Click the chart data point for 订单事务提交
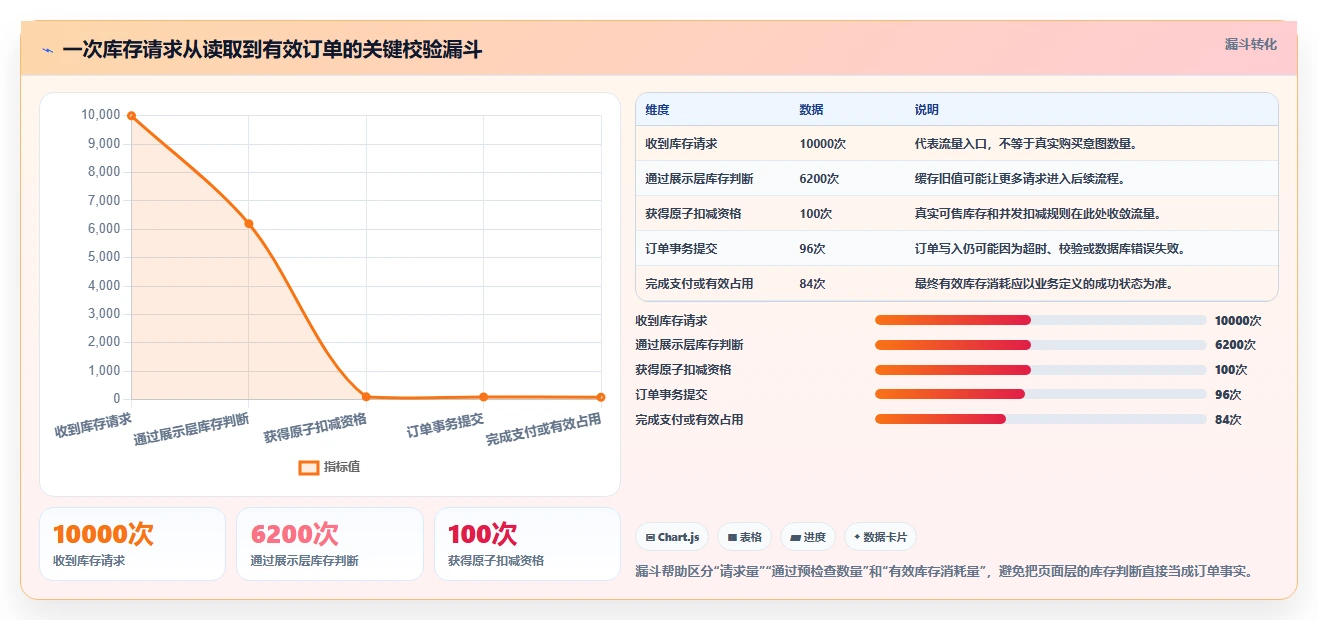Viewport: 1318px width, 620px height. [484, 397]
